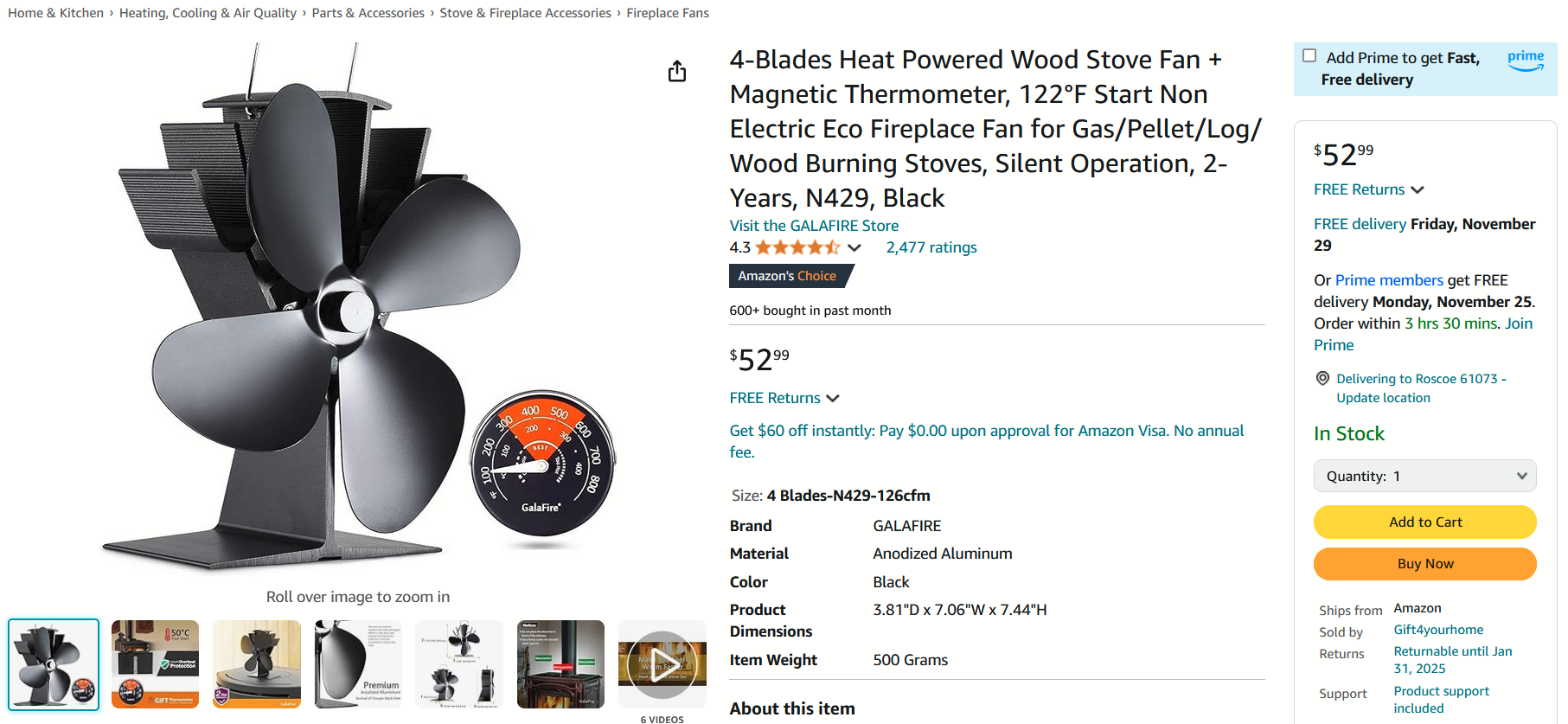The height and width of the screenshot is (724, 1568).
Task: Expand FREE Returns in the buy box
Action: (x=1368, y=189)
